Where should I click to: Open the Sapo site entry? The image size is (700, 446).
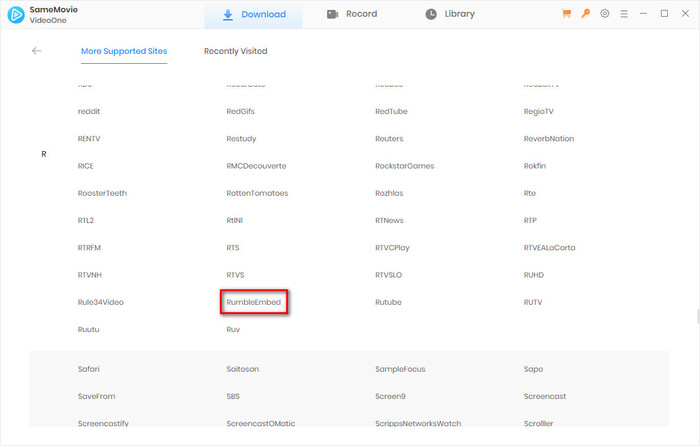click(533, 369)
